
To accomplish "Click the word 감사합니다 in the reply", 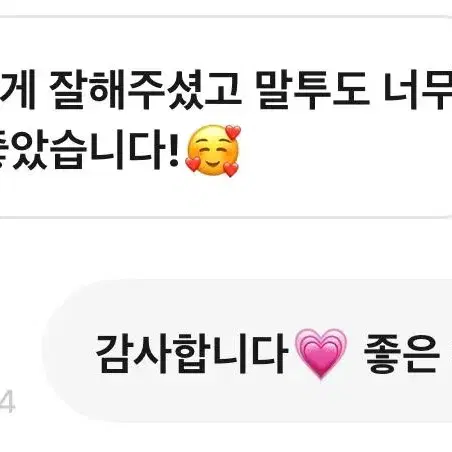I will click(192, 354).
